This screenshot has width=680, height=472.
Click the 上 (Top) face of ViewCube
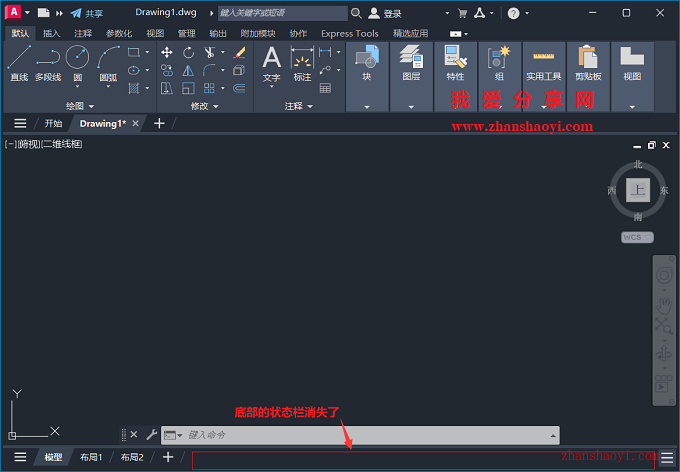point(638,190)
